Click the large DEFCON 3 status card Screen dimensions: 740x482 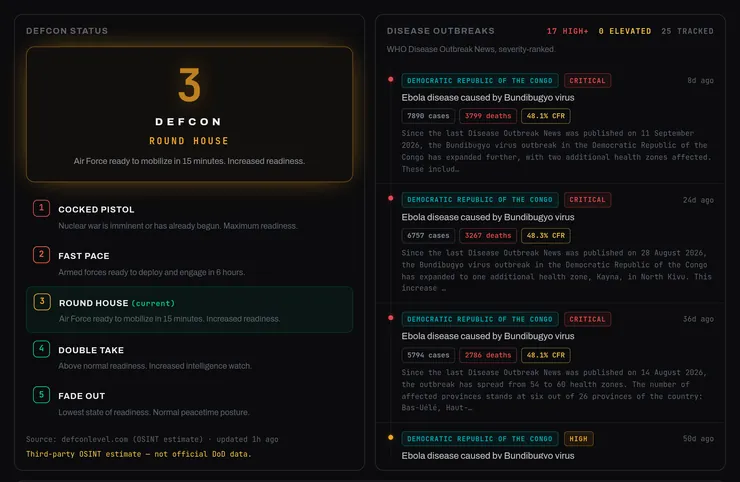coord(189,114)
